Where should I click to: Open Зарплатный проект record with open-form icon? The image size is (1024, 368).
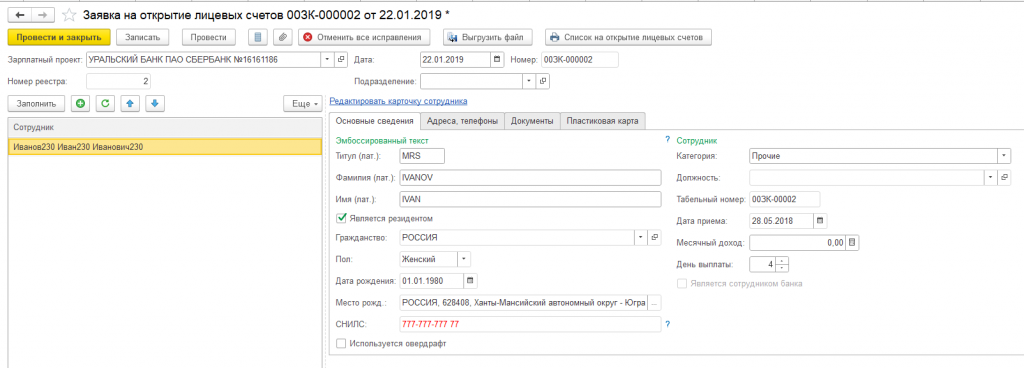click(342, 59)
